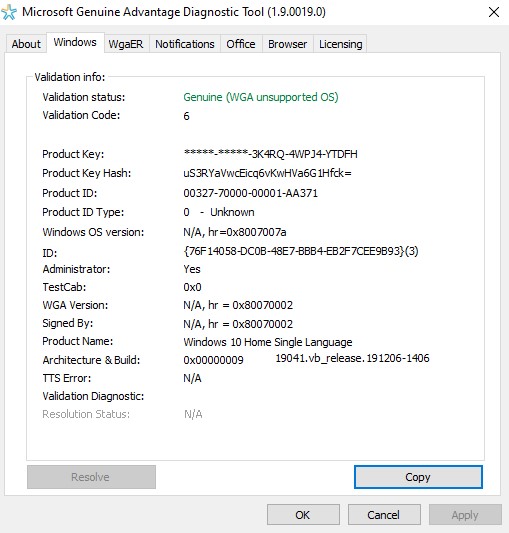
Task: Select the TestCab value 0x0
Action: (192, 287)
